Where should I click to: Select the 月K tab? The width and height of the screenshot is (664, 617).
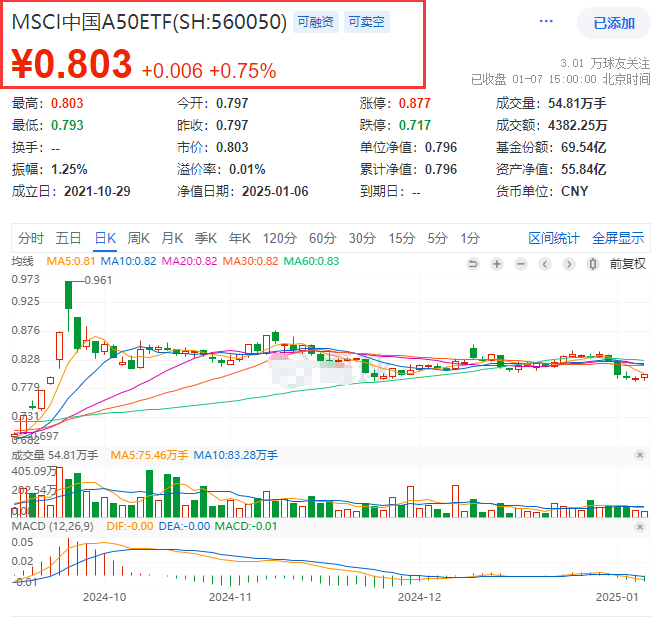[x=172, y=238]
